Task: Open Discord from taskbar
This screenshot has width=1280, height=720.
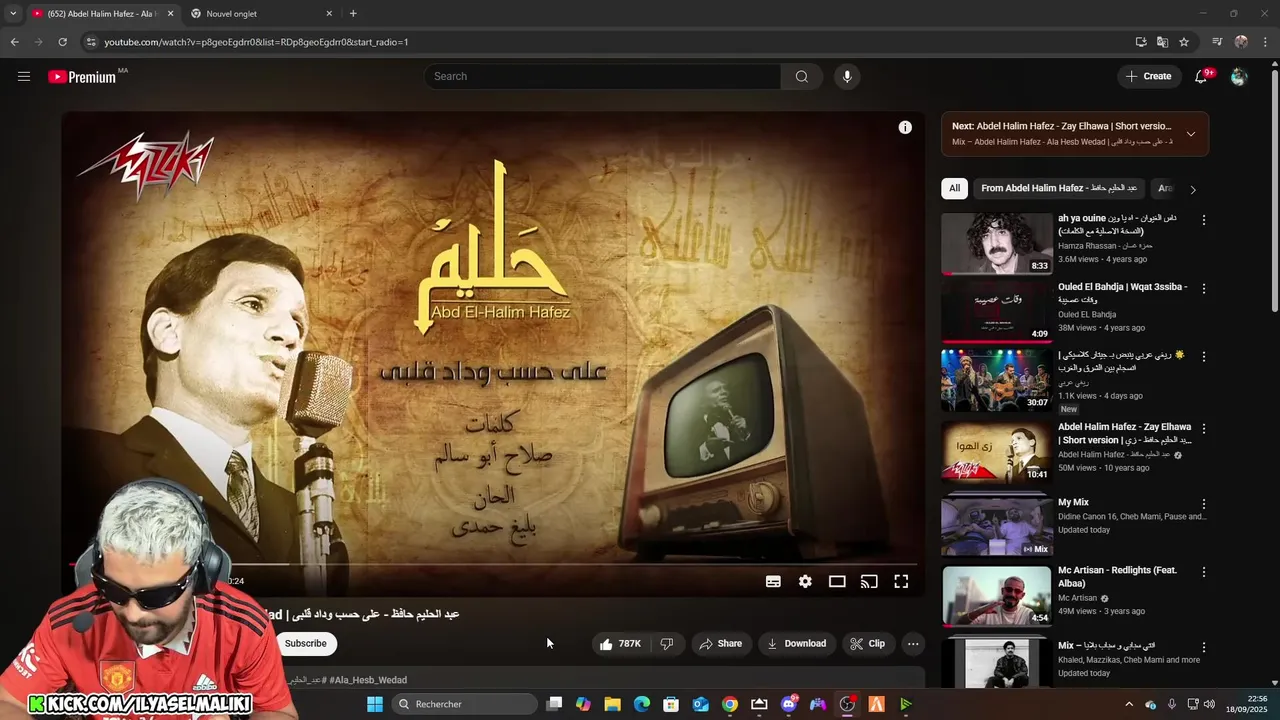Action: point(789,704)
